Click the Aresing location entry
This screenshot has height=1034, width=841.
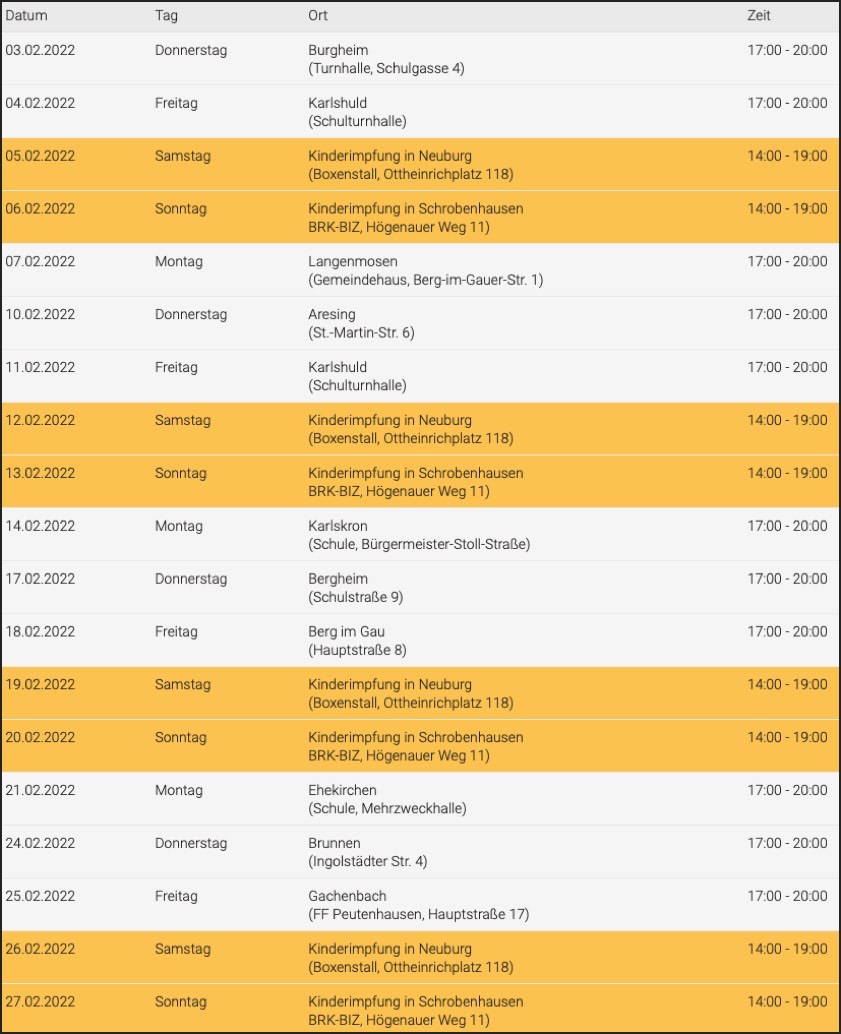click(x=331, y=315)
